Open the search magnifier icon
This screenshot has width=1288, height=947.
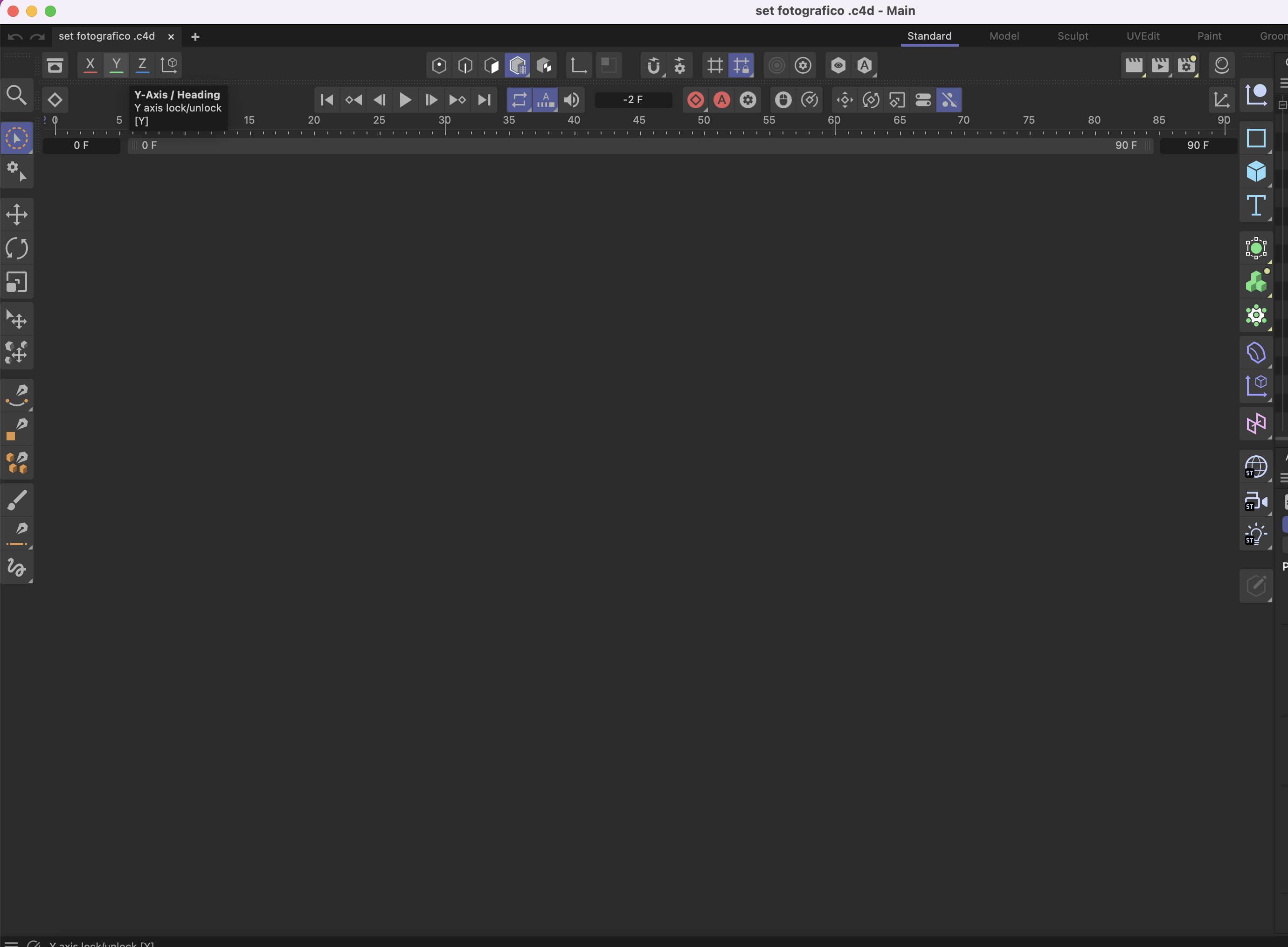point(17,95)
